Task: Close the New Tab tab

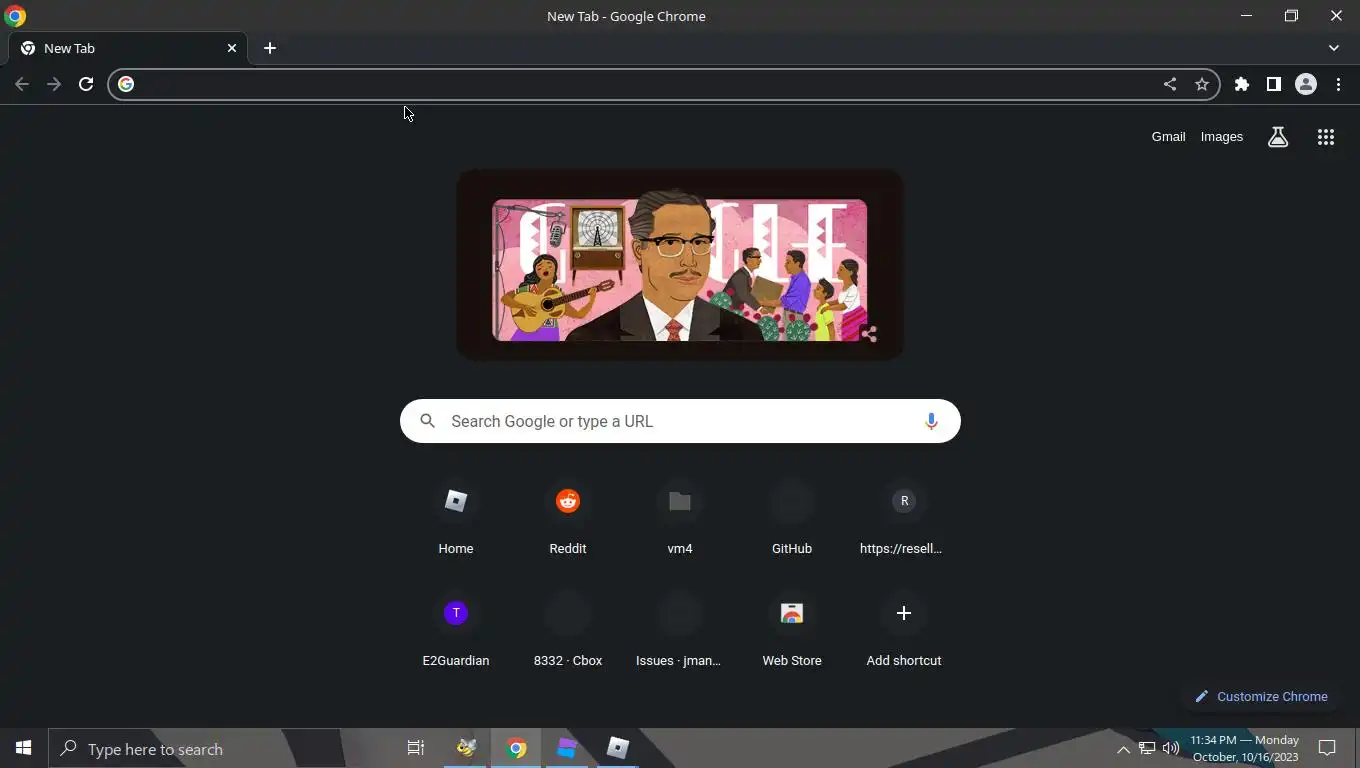Action: click(232, 48)
